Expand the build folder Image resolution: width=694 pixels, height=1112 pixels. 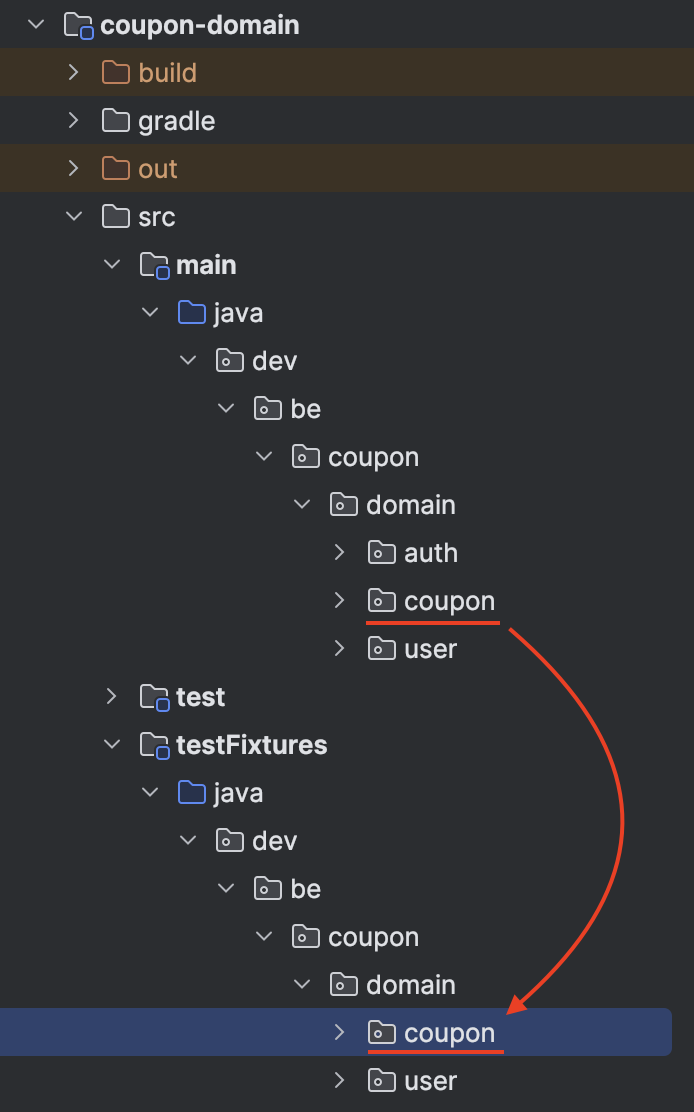coord(73,72)
